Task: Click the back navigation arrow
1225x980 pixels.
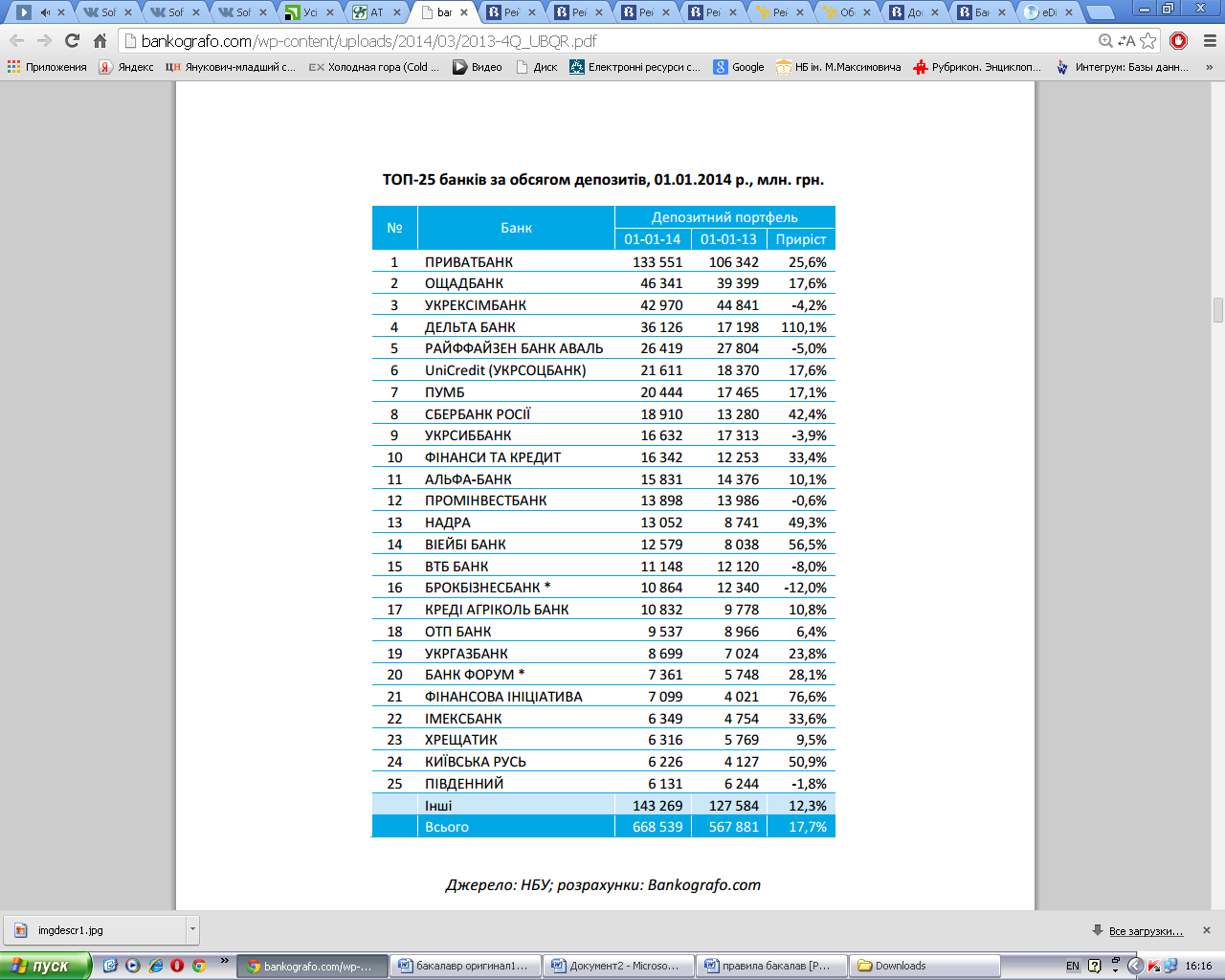Action: (x=16, y=40)
